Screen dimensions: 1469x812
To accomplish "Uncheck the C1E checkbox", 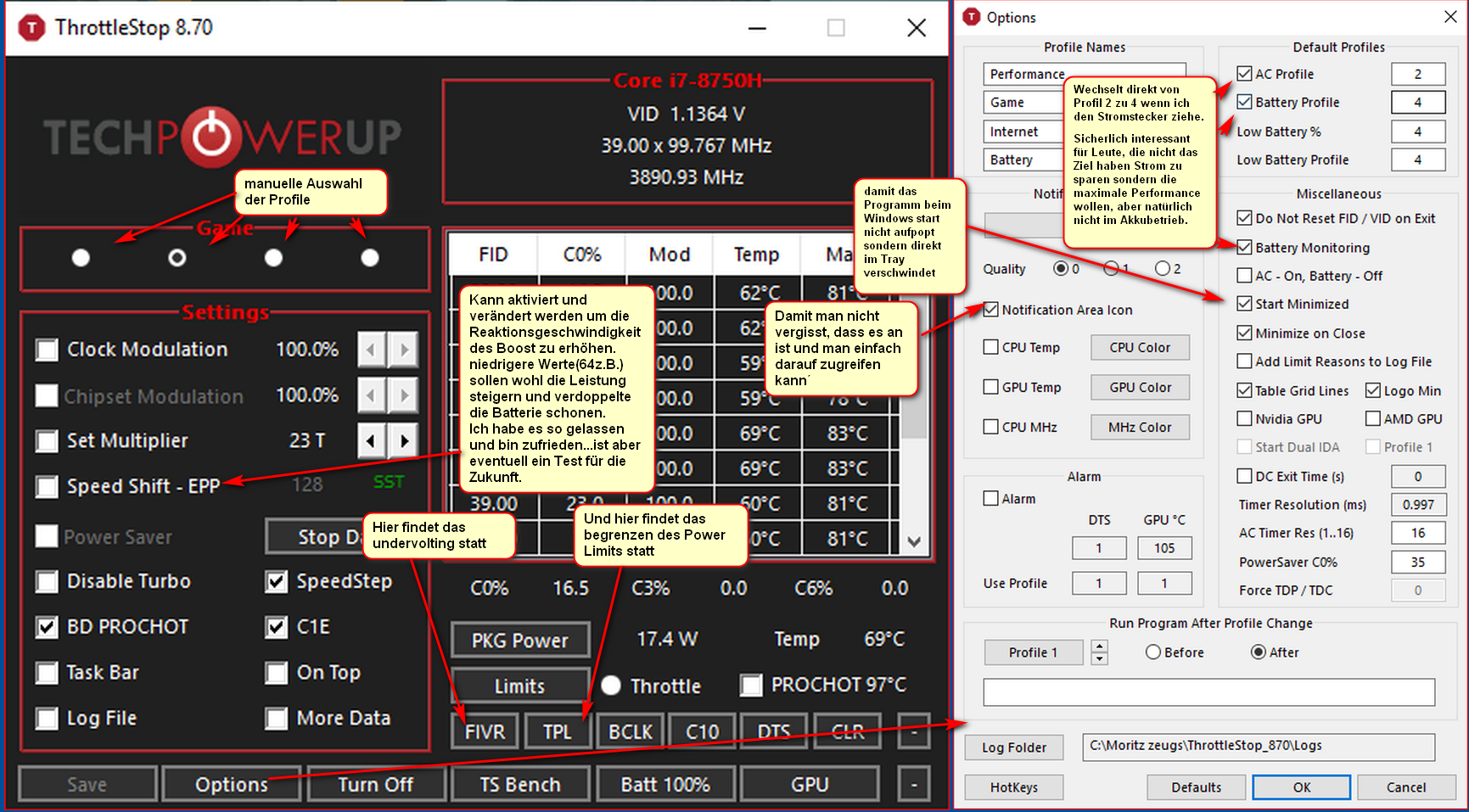I will [276, 627].
